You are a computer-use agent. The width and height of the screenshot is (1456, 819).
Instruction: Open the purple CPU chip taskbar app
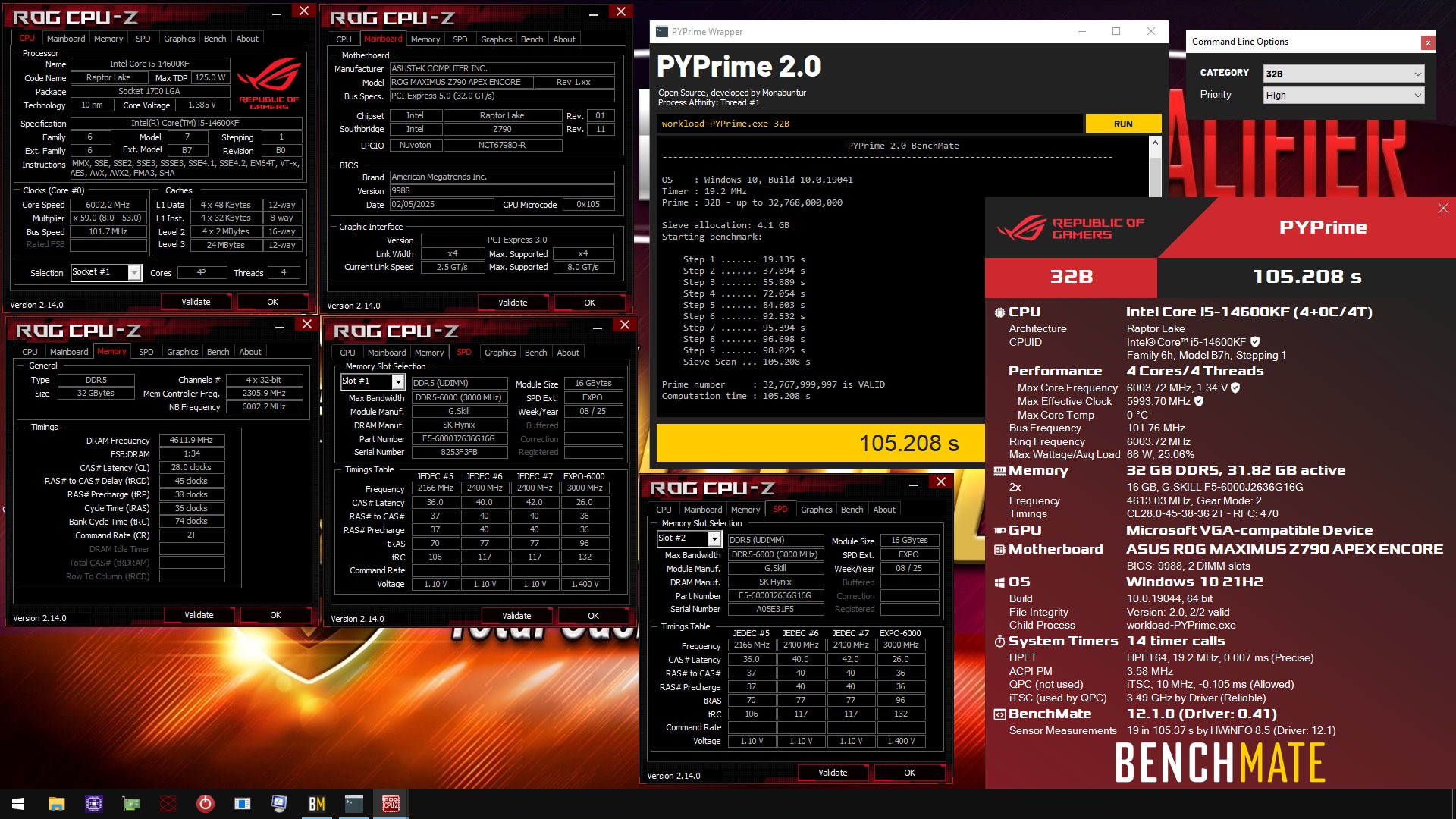click(x=94, y=804)
